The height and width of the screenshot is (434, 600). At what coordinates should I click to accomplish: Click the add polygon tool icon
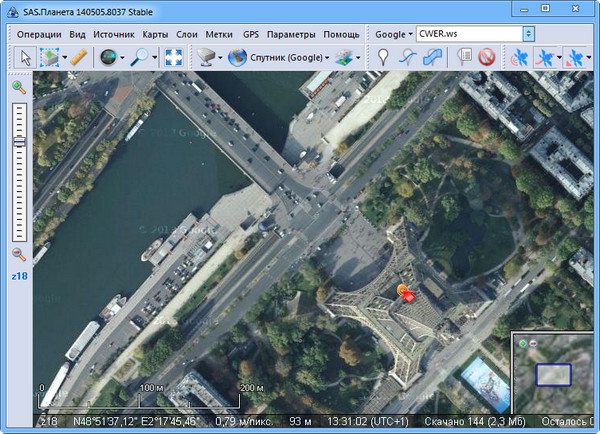[x=432, y=57]
